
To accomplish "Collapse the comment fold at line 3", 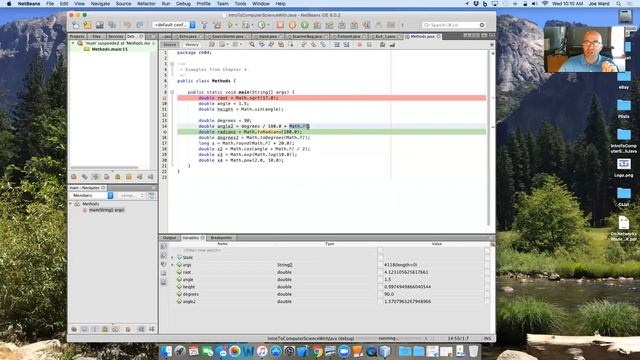I will [x=172, y=64].
